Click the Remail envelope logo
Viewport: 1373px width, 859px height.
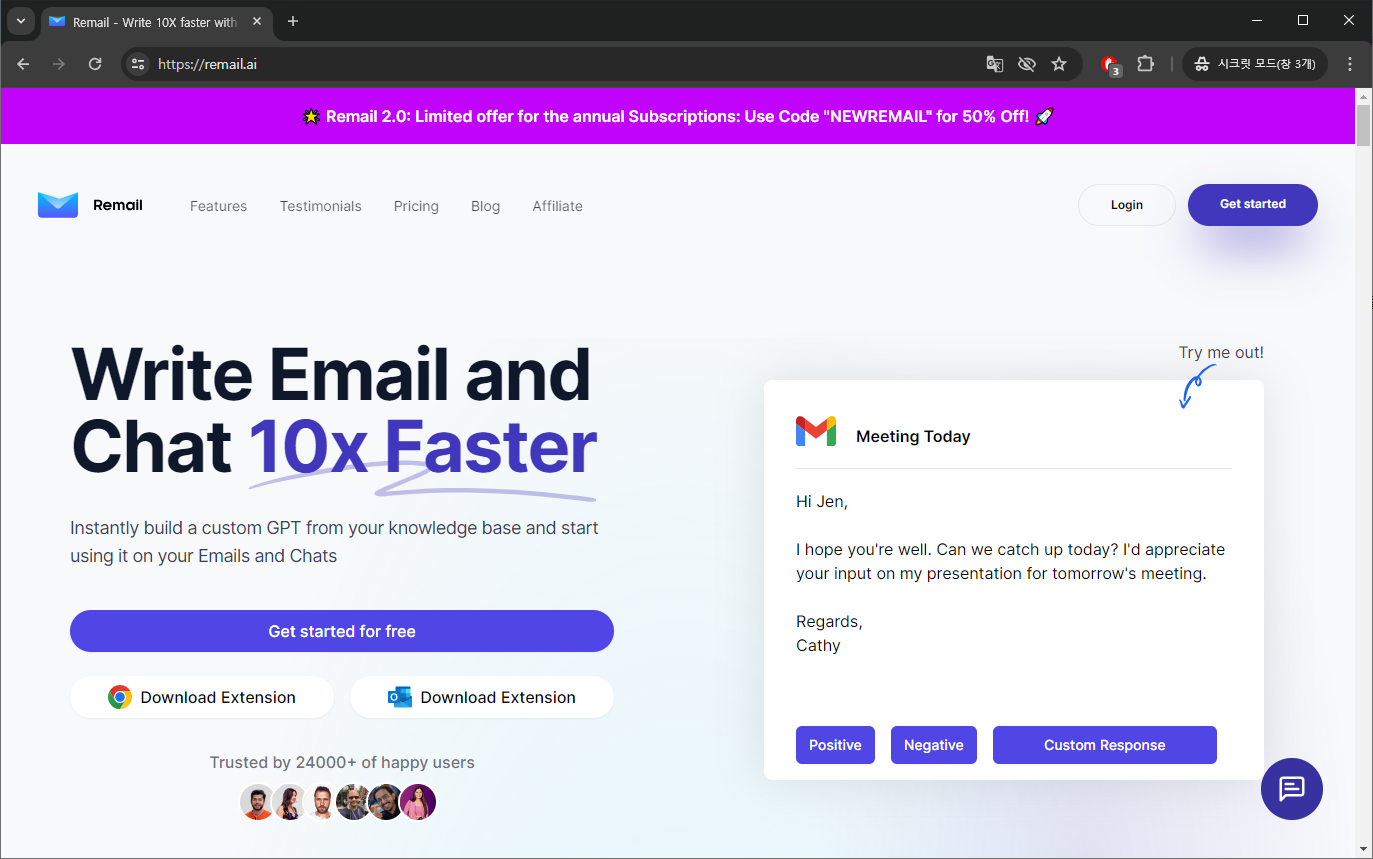pyautogui.click(x=58, y=205)
